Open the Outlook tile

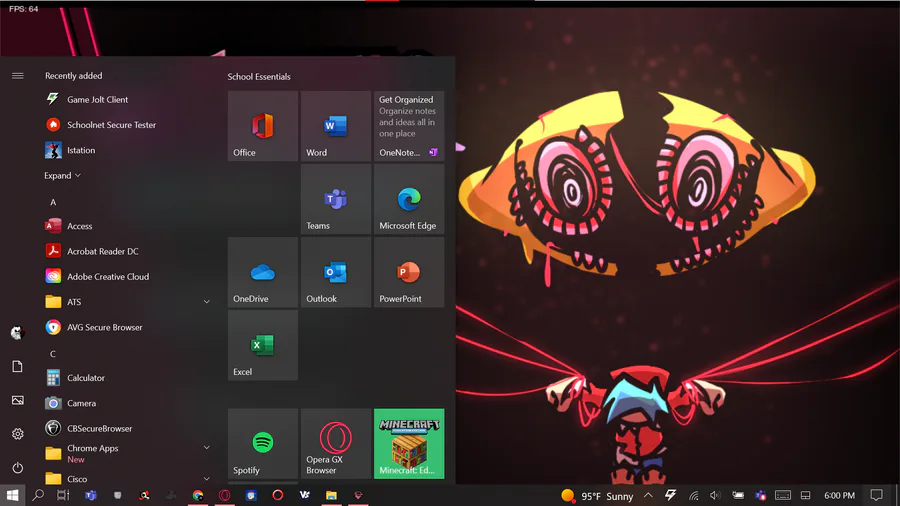[x=336, y=272]
